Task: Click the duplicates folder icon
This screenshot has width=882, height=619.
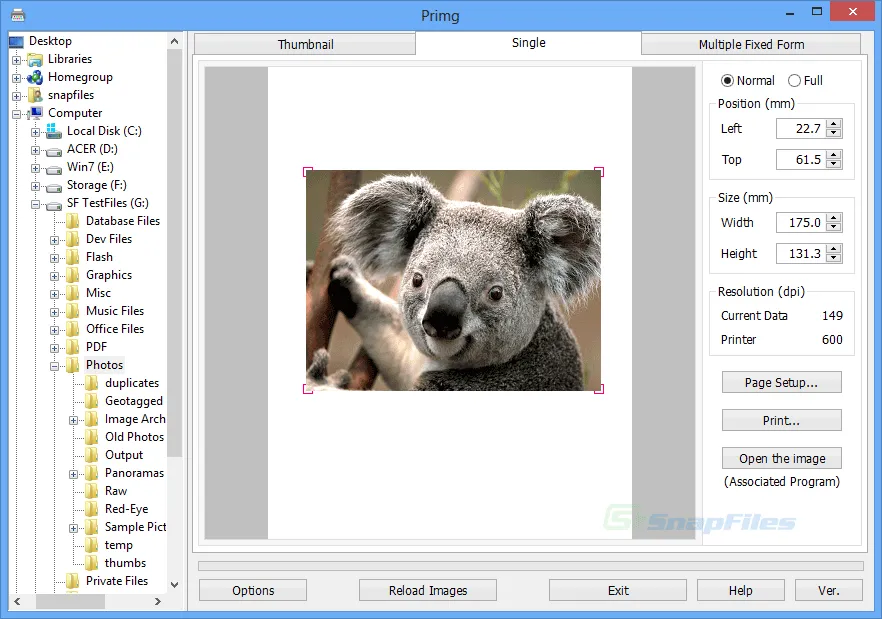Action: pyautogui.click(x=92, y=383)
